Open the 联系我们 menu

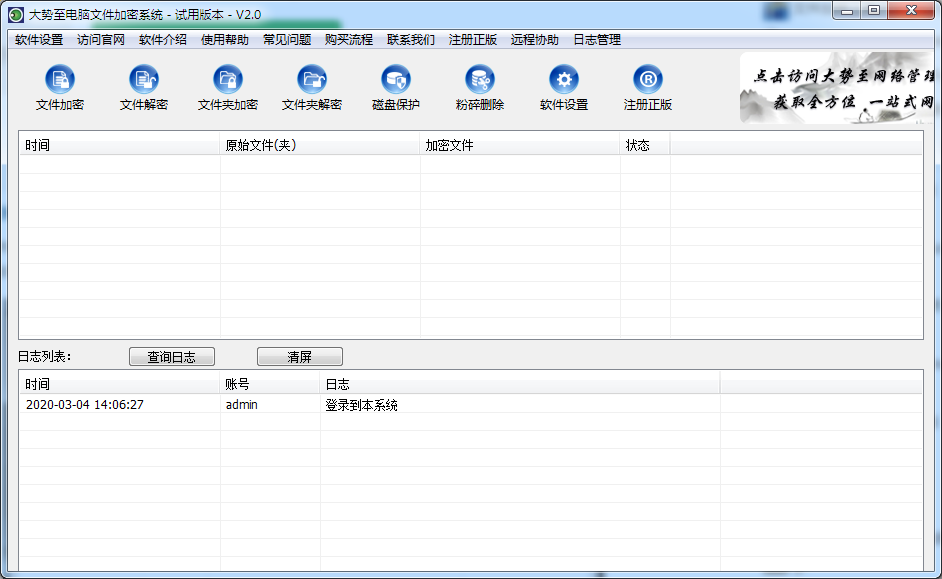411,40
